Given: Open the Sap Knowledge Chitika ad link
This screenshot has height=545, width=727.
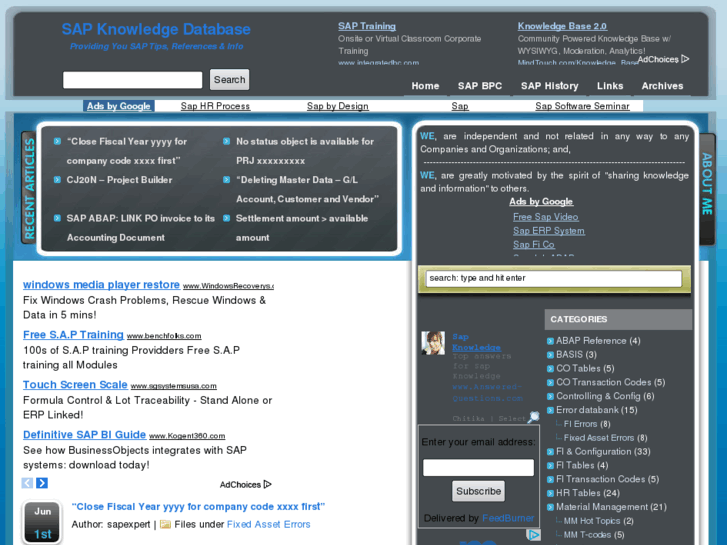Looking at the screenshot, I should (x=476, y=342).
